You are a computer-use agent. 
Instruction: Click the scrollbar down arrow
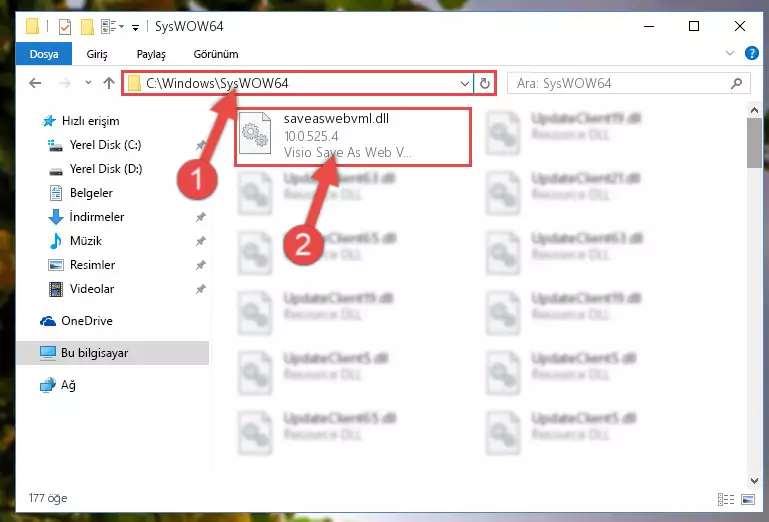754,481
